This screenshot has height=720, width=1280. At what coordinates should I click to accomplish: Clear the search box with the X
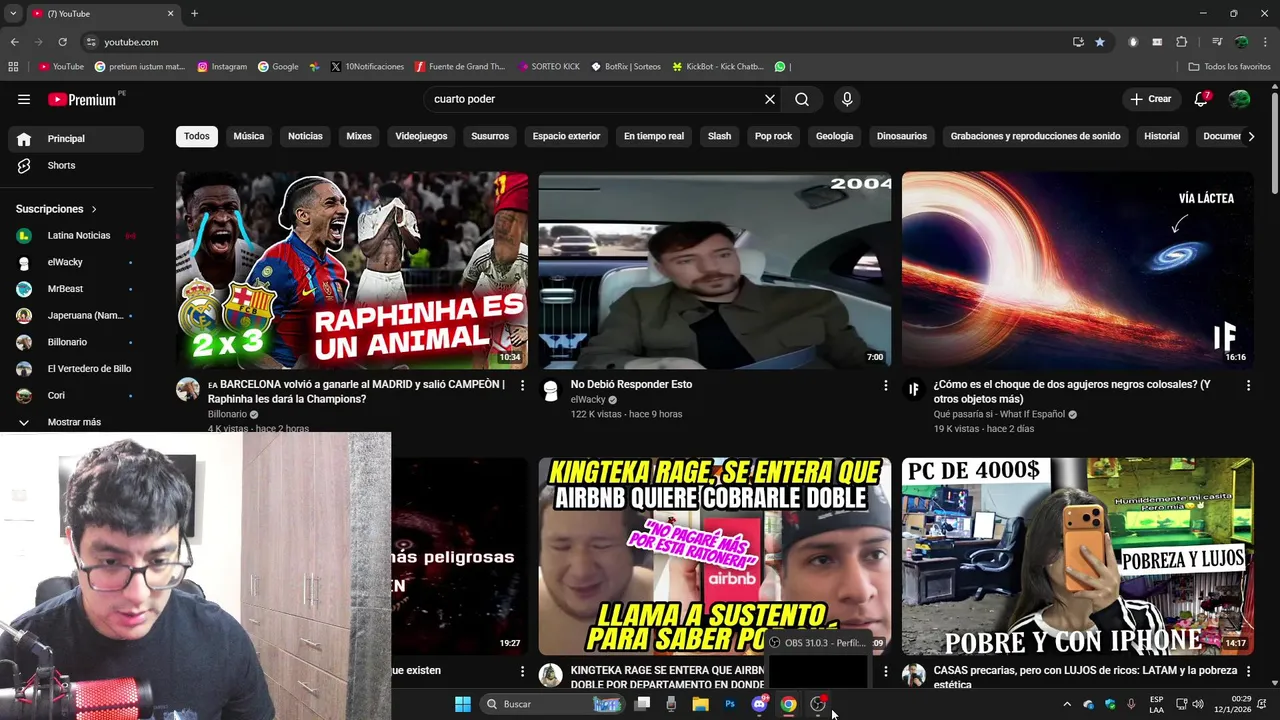click(x=770, y=99)
